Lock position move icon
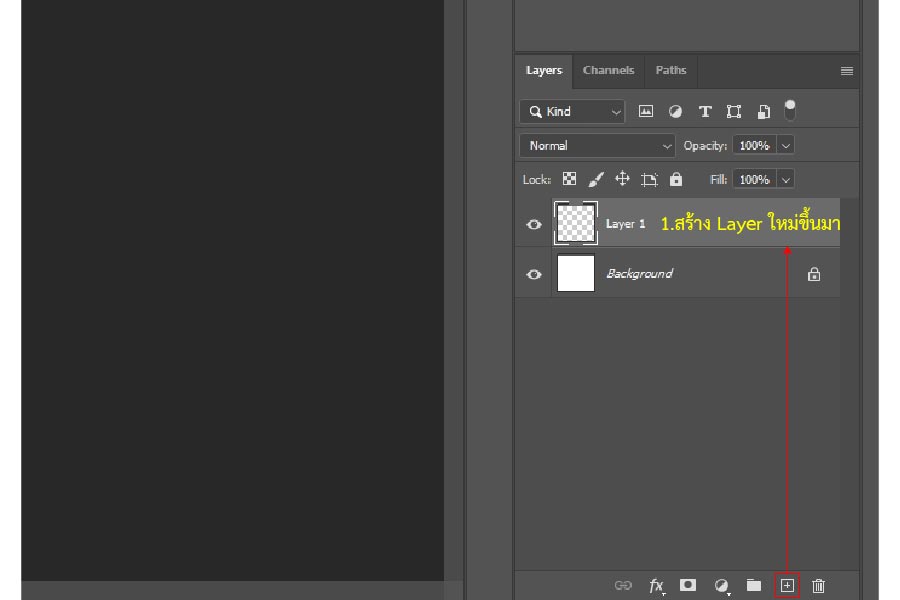The width and height of the screenshot is (900, 600). pyautogui.click(x=622, y=179)
